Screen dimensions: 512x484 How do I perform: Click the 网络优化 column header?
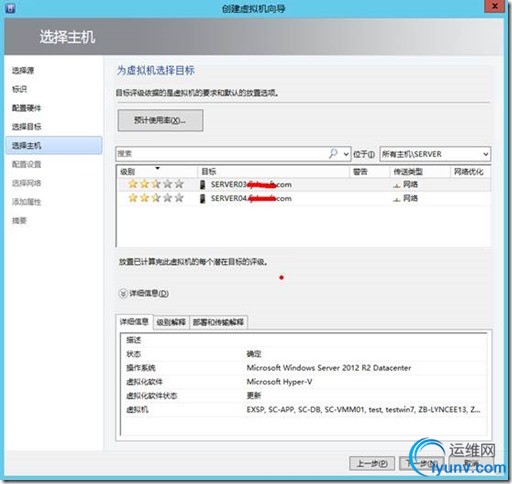click(x=470, y=172)
